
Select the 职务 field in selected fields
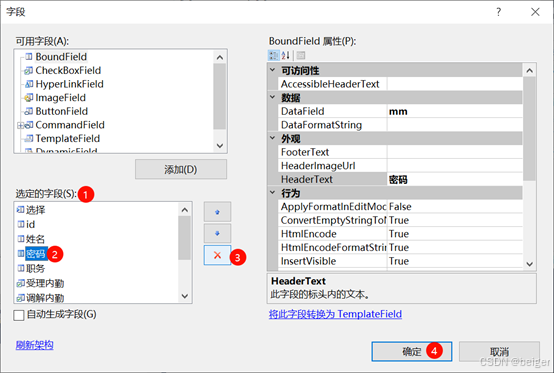35,268
